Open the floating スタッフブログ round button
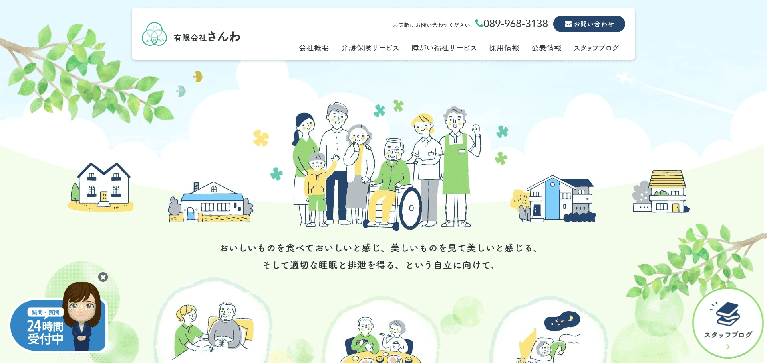This screenshot has width=767, height=363. coord(728,323)
